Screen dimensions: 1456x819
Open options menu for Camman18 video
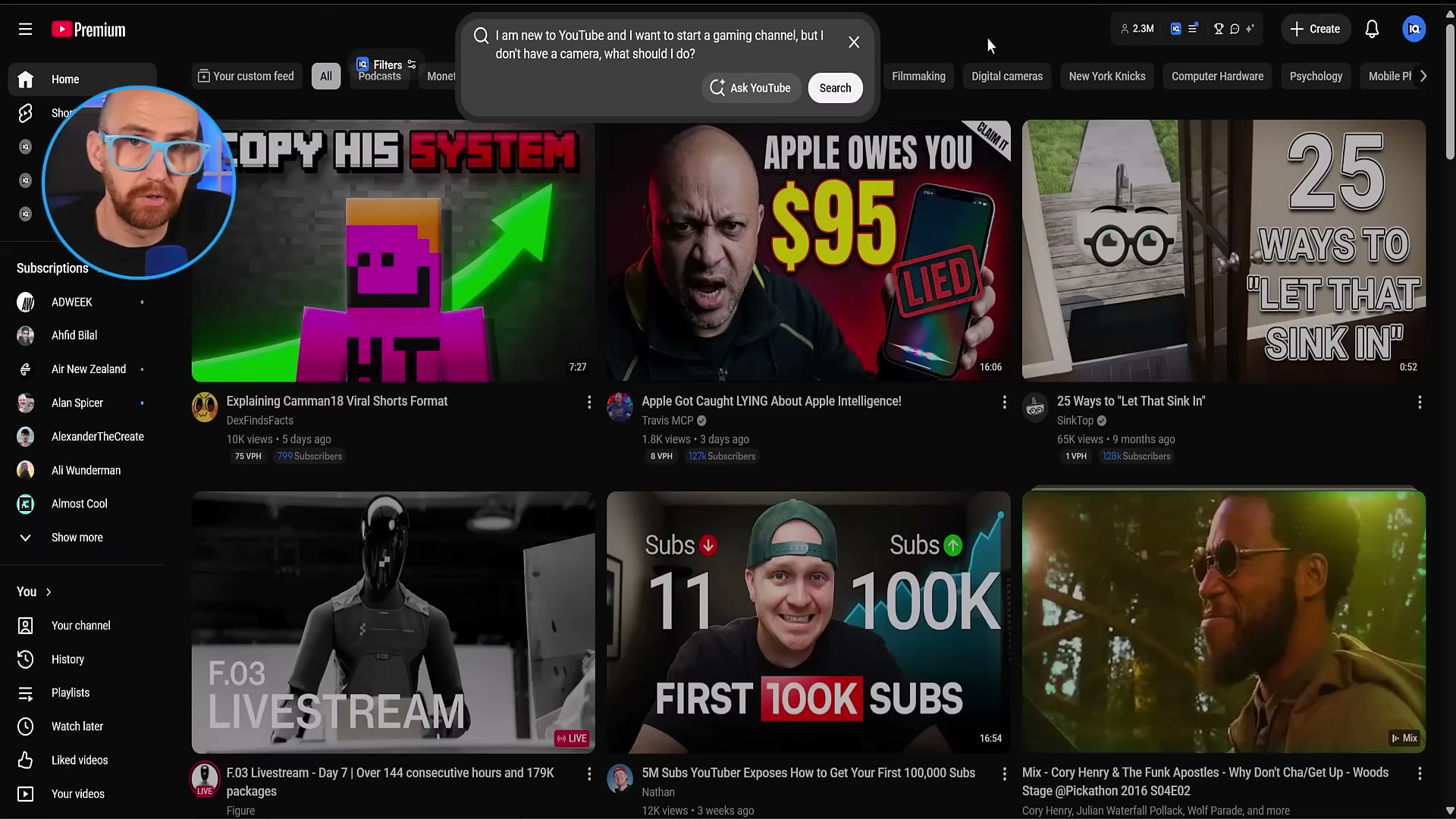point(589,402)
